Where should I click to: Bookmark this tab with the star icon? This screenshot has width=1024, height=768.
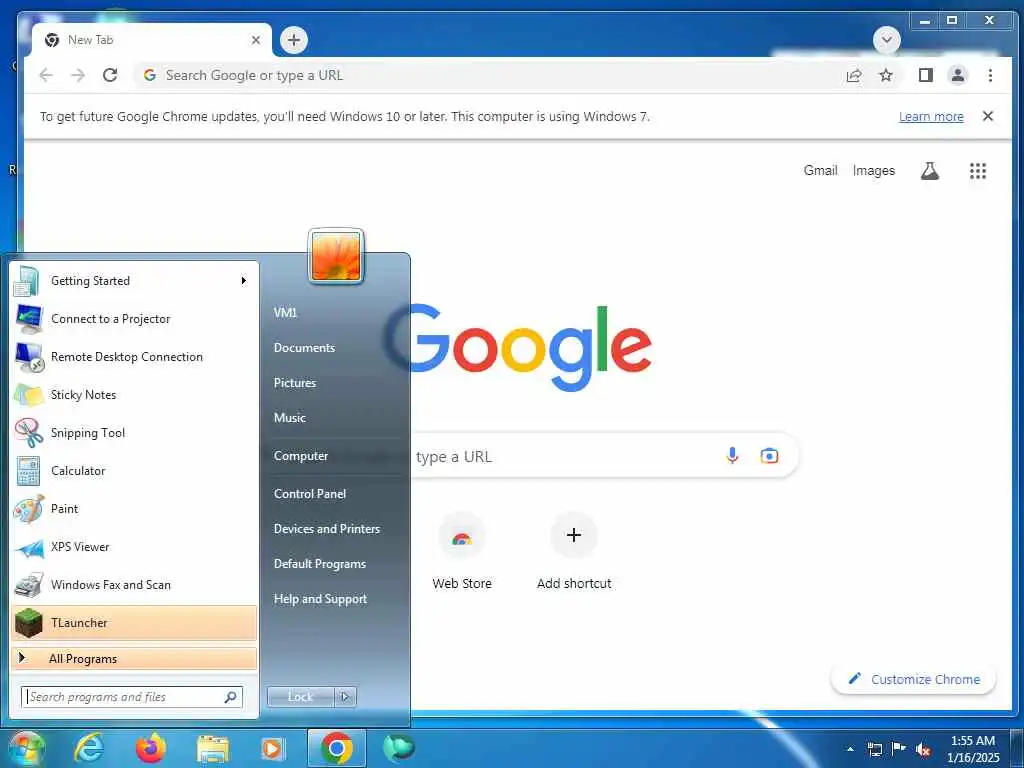click(x=886, y=76)
